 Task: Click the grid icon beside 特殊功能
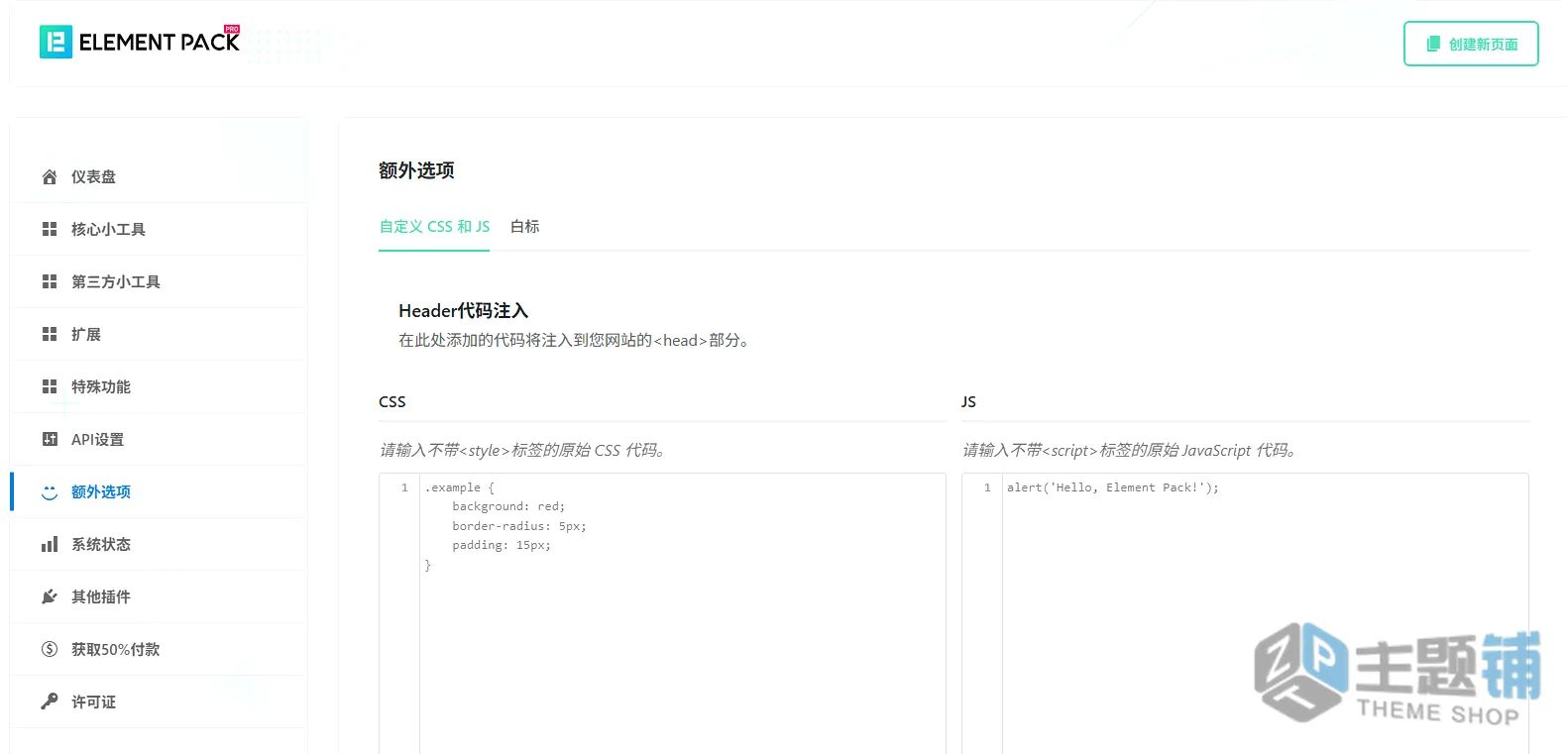[x=50, y=386]
